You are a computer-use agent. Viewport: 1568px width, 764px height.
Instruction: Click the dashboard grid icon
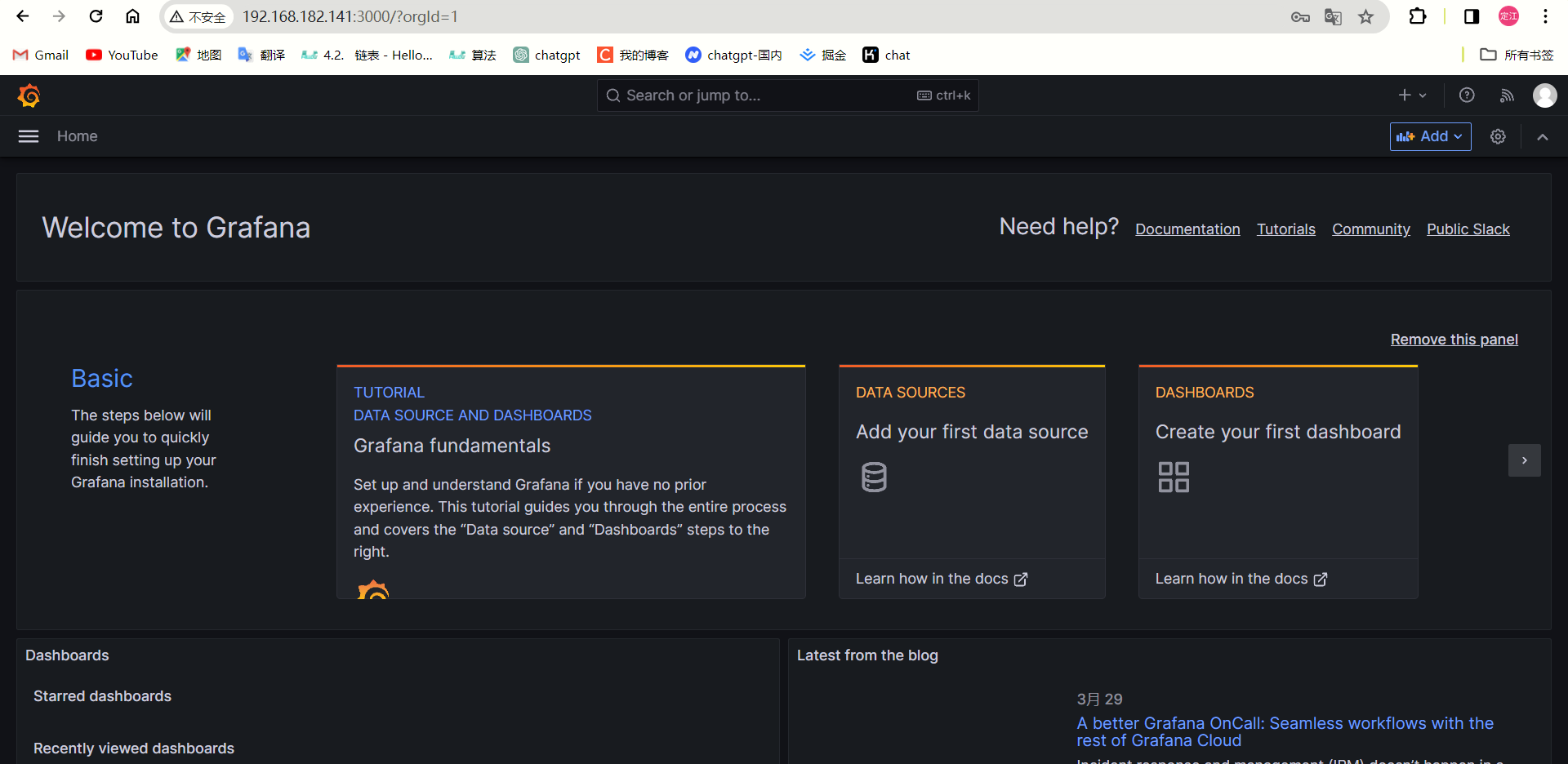point(1174,477)
